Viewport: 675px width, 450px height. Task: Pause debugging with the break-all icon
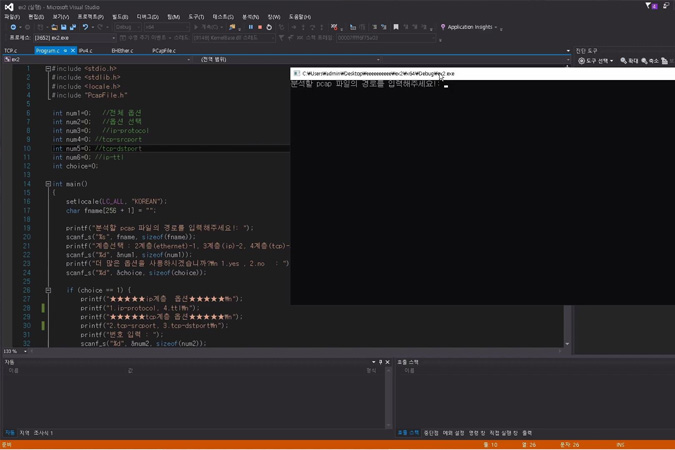251,27
